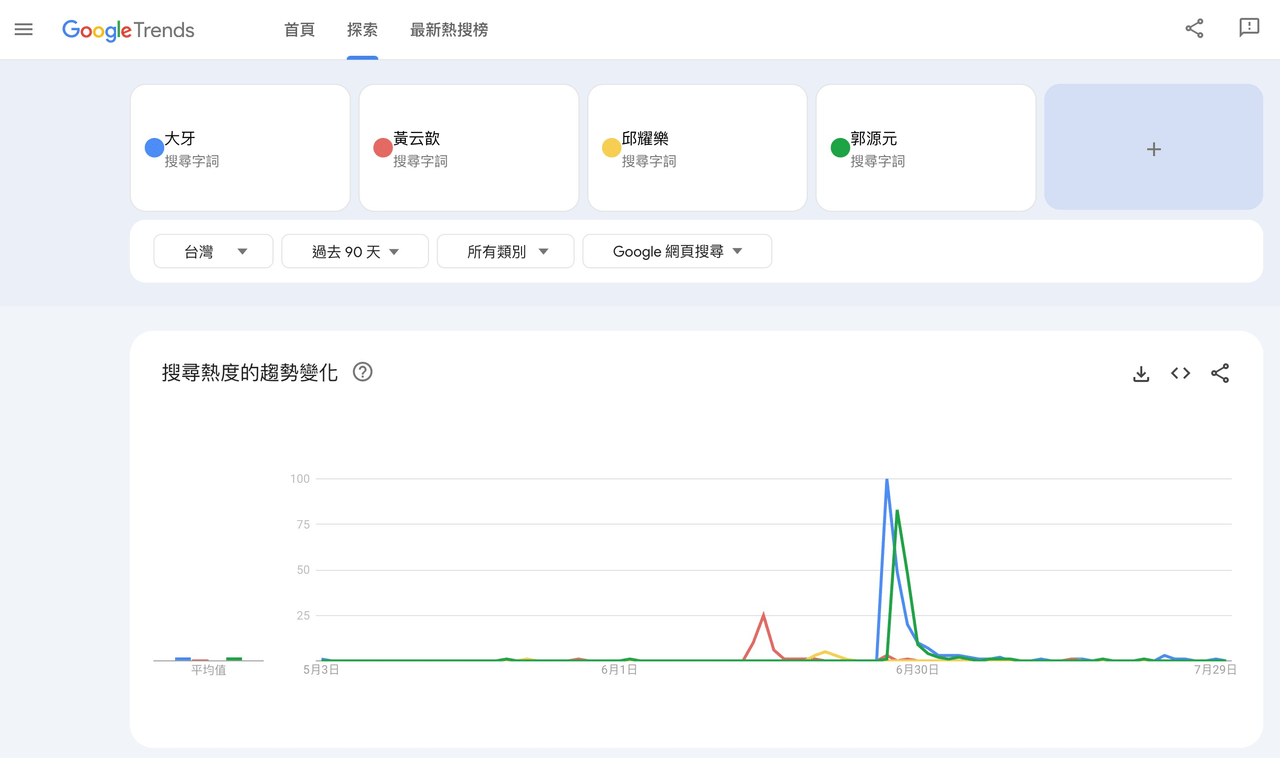Edit the 黃云歆 search term card
Viewport: 1280px width, 758px height.
click(x=469, y=148)
